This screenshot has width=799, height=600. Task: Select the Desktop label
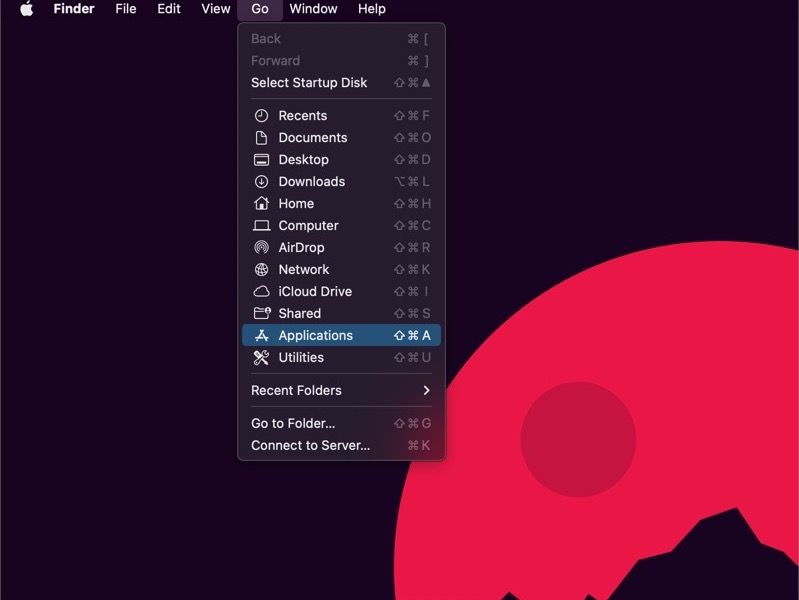point(304,160)
